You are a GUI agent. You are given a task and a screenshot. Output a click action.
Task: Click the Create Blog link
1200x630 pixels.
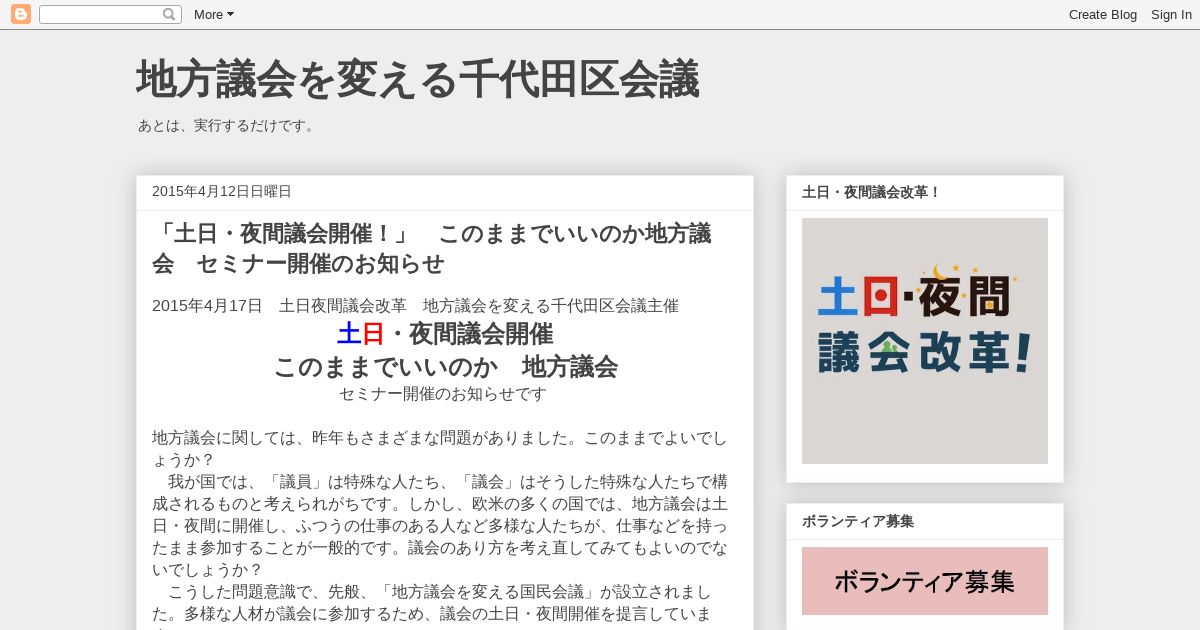click(x=1102, y=14)
